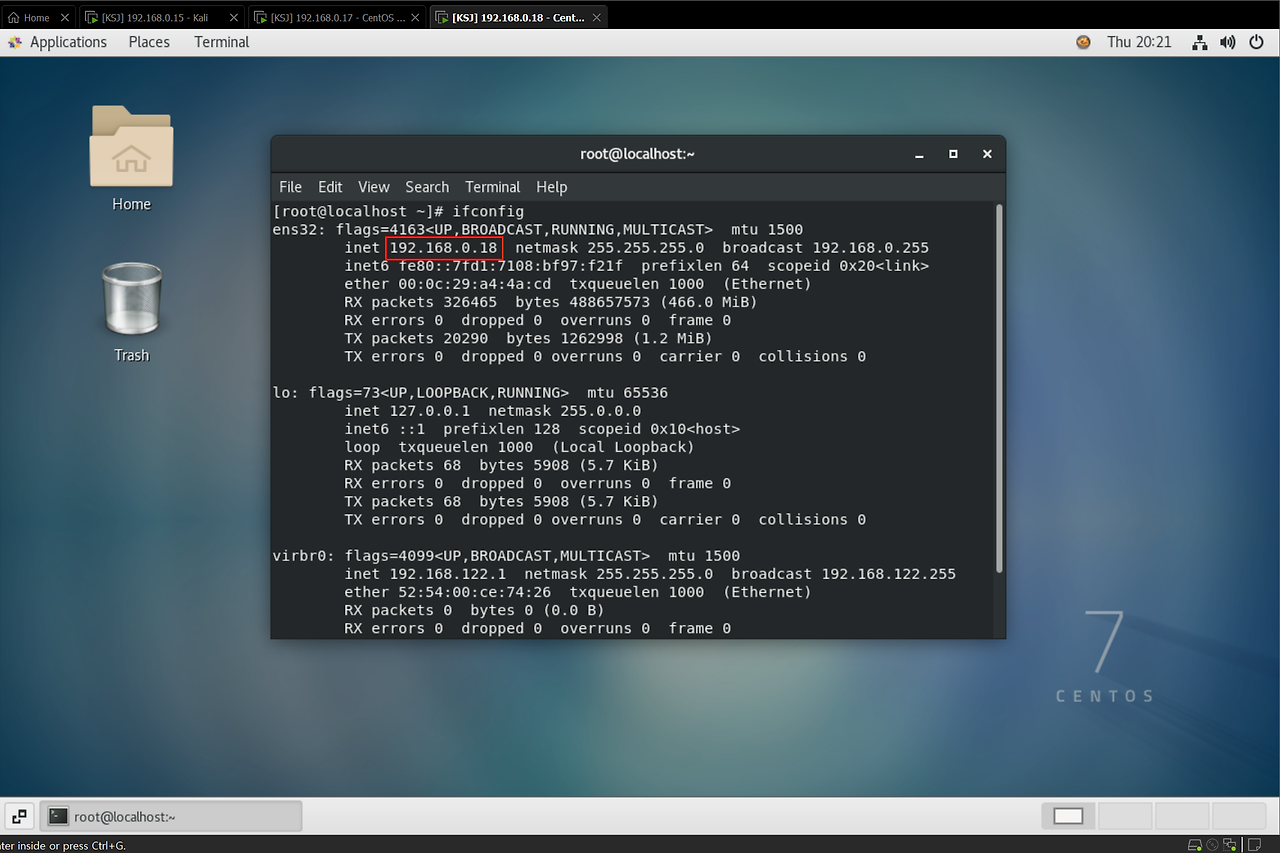Click the VMware CD/DVD drive status icon
The image size is (1280, 853).
coord(1212,845)
